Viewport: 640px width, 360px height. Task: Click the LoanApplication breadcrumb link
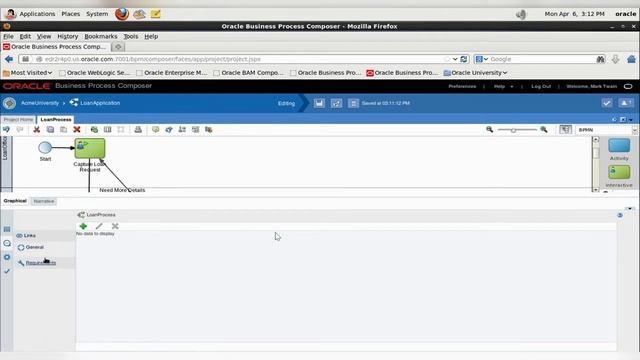[x=100, y=103]
